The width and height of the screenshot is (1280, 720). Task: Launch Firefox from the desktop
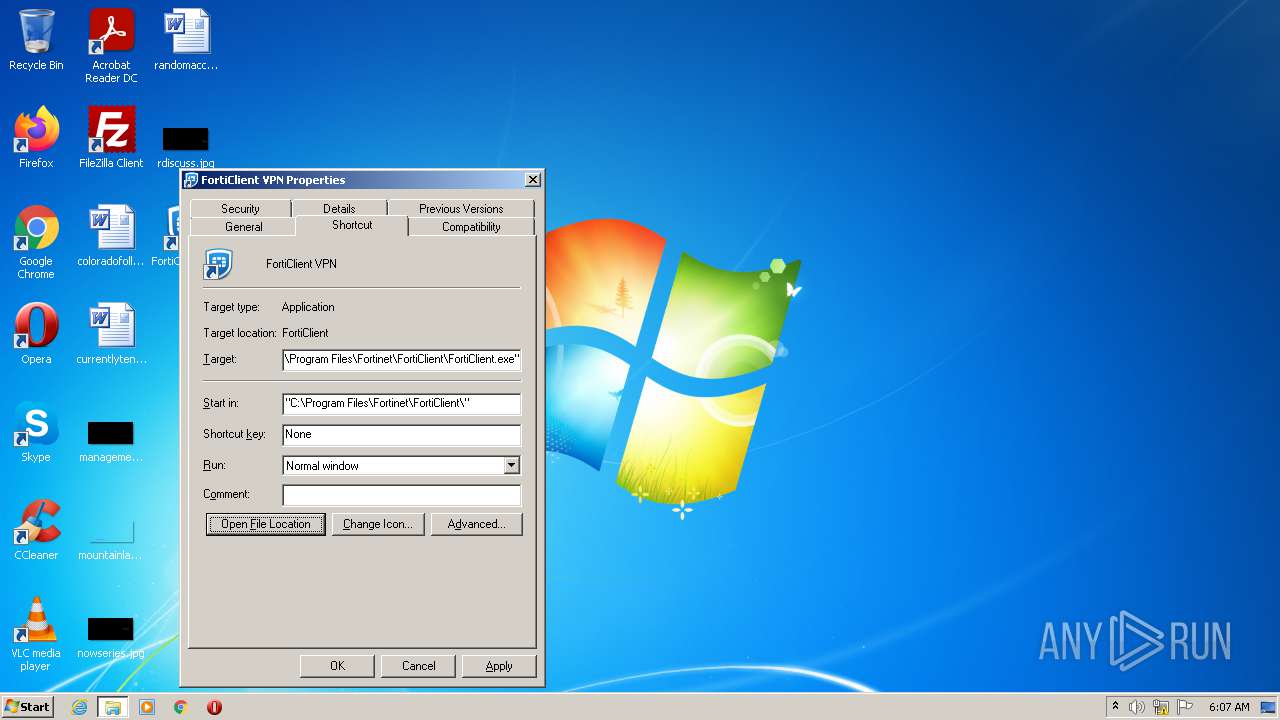(36, 138)
